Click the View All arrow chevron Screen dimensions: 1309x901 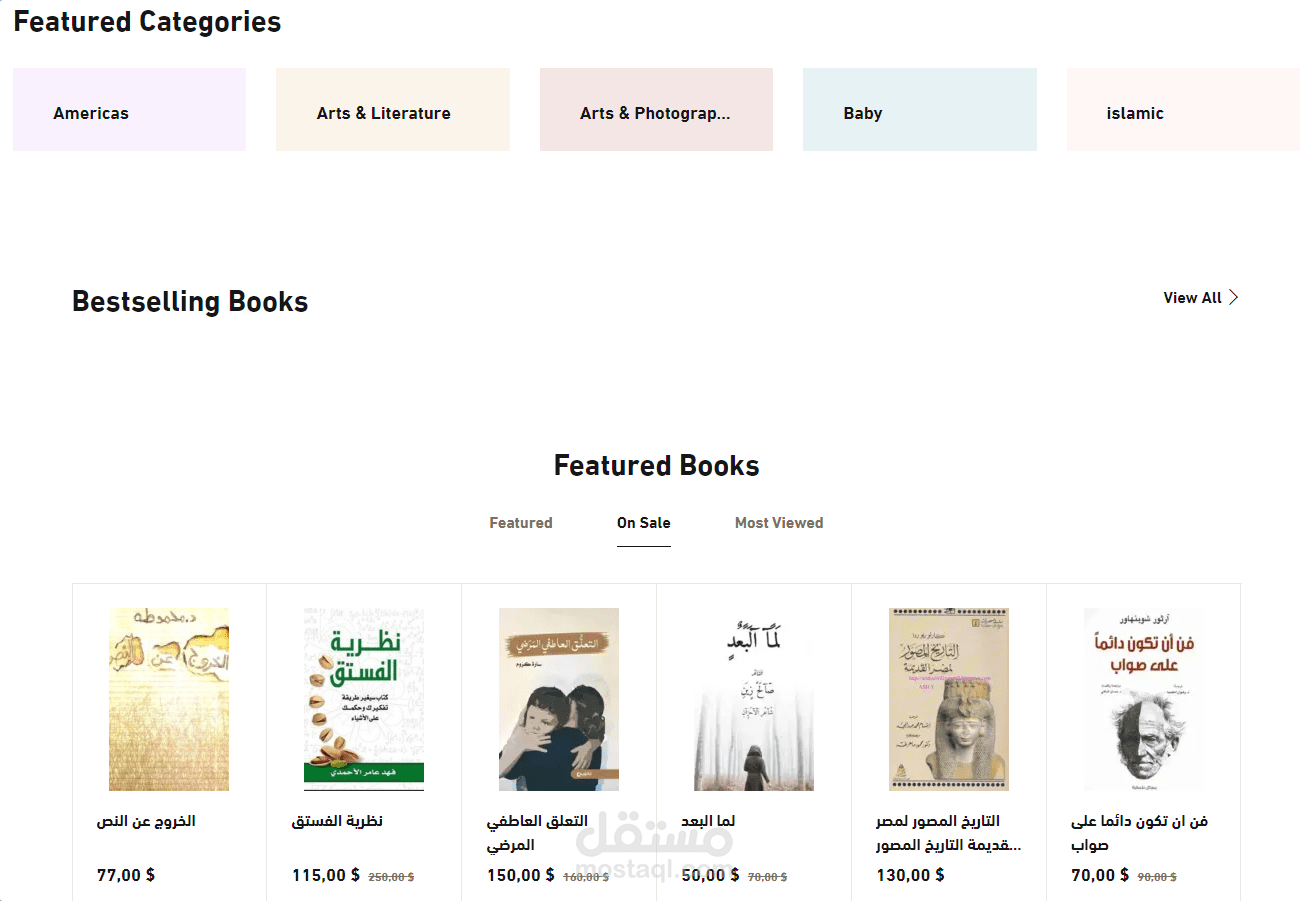click(x=1234, y=298)
